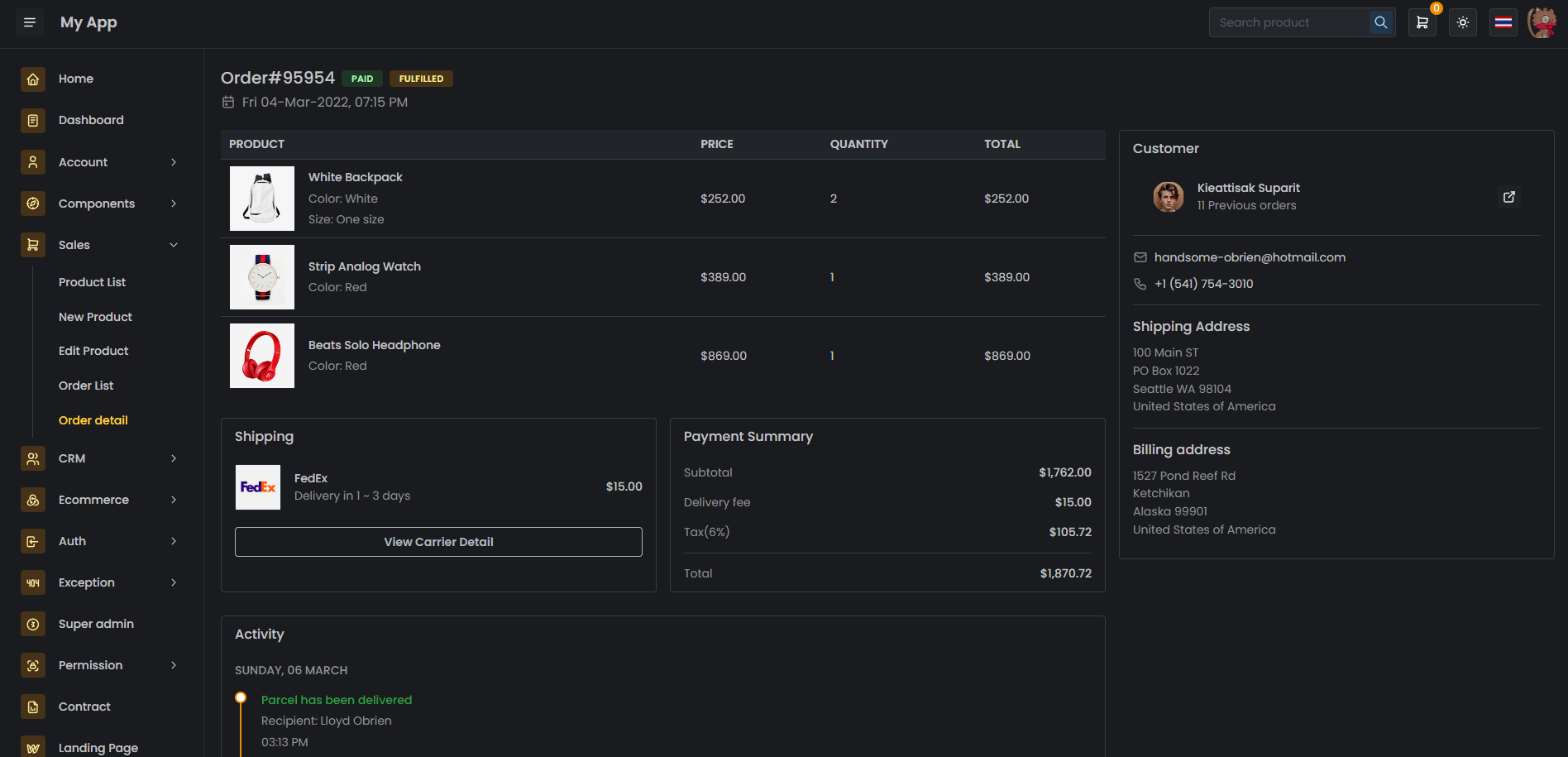The height and width of the screenshot is (757, 1568).
Task: Click the email envelope icon
Action: tap(1140, 257)
